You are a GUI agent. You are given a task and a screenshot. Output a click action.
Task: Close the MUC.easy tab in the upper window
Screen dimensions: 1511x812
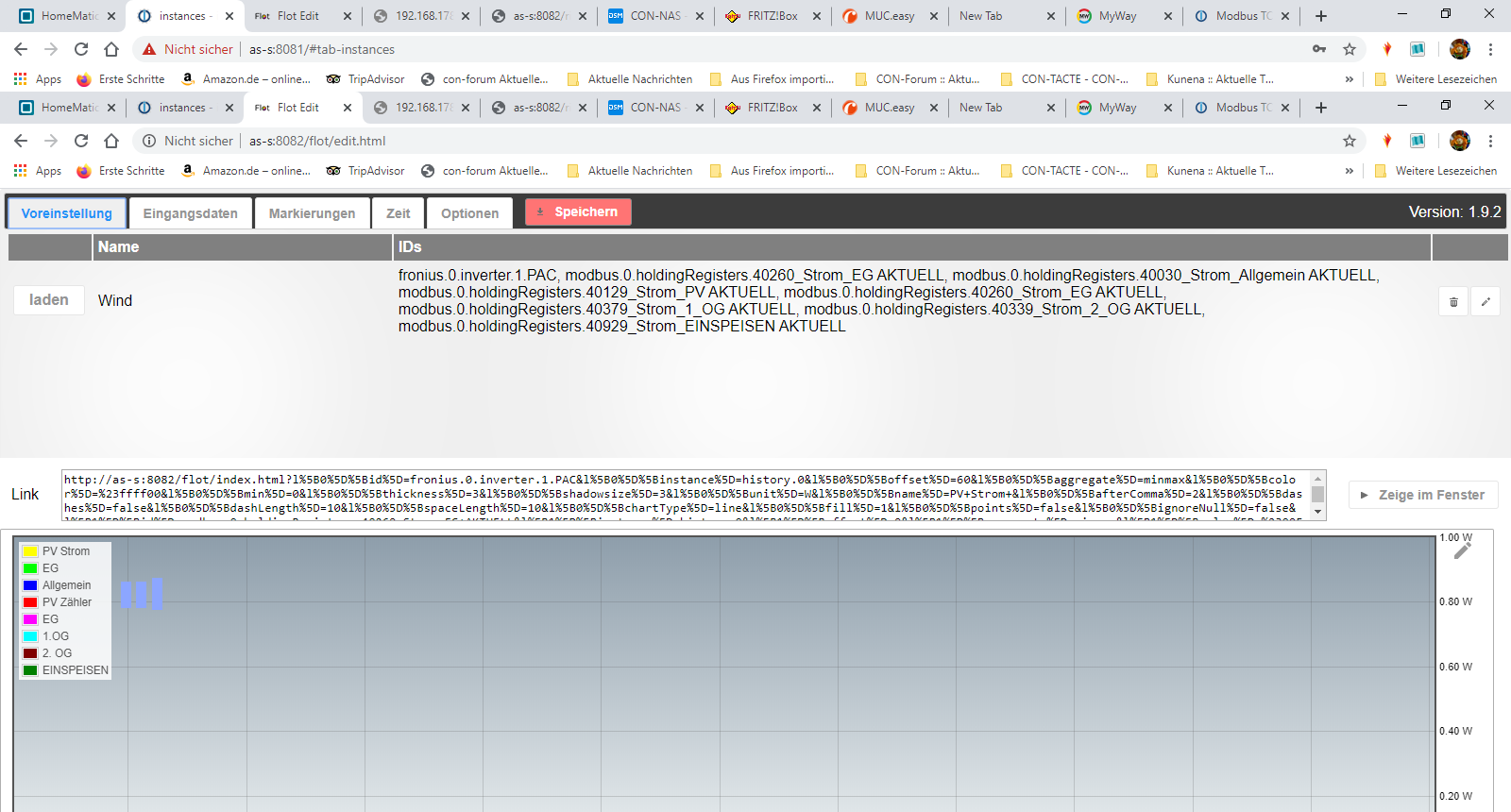(934, 16)
